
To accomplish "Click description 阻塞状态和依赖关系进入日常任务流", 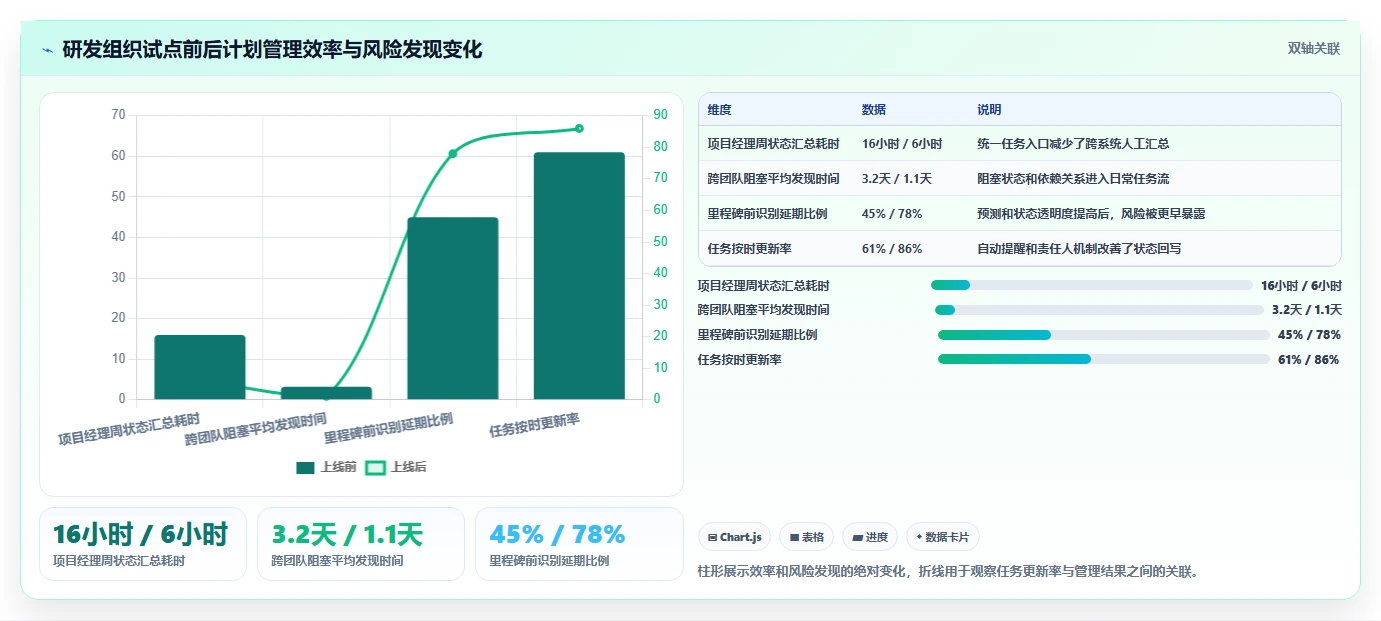I will pyautogui.click(x=1073, y=179).
